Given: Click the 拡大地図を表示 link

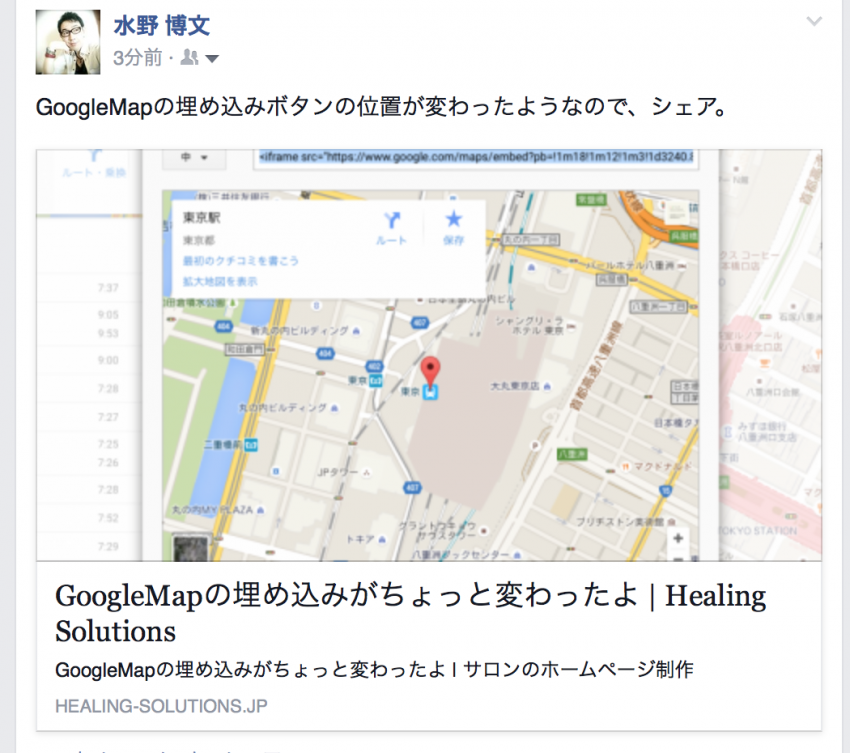Looking at the screenshot, I should point(220,281).
